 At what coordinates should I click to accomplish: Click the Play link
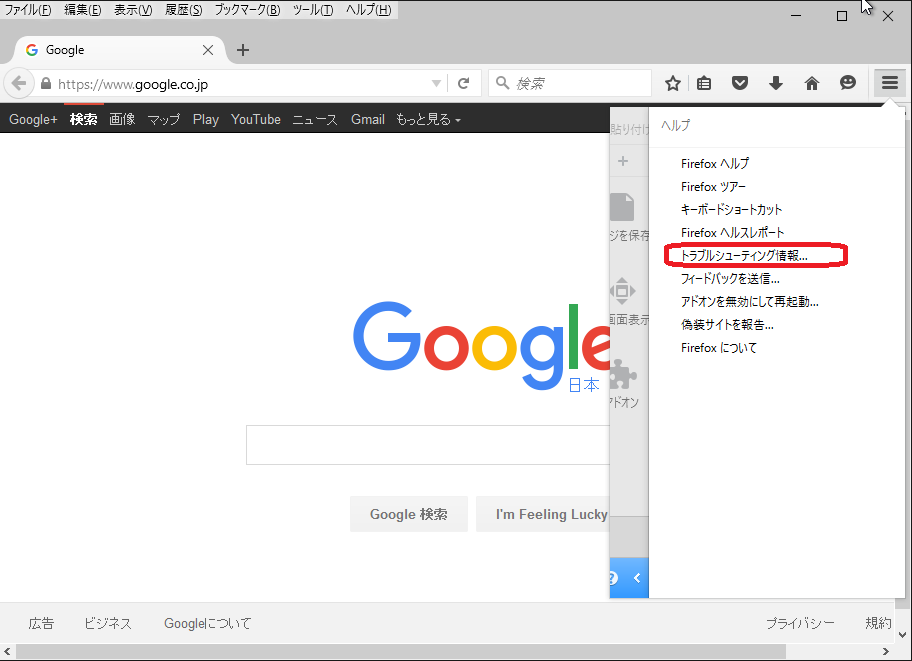tap(206, 119)
